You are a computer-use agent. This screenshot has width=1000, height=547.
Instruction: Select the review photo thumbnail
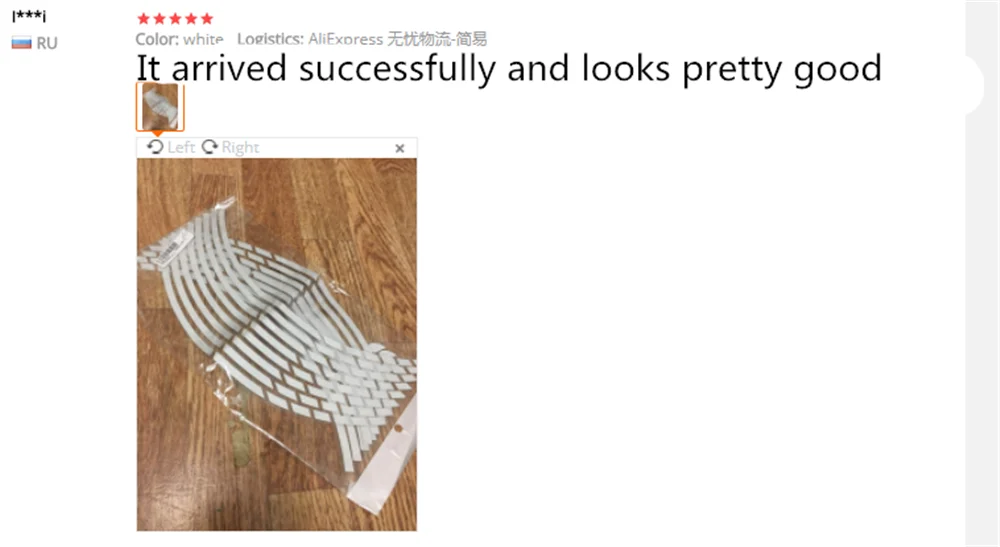(x=160, y=106)
